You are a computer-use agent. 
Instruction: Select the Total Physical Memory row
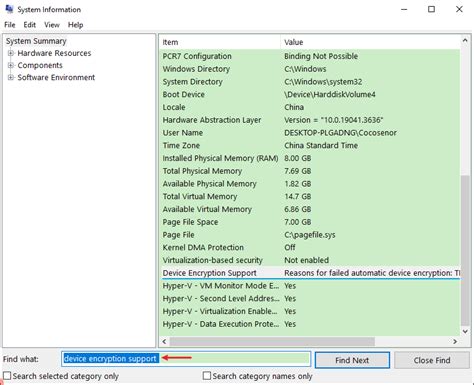(x=310, y=171)
